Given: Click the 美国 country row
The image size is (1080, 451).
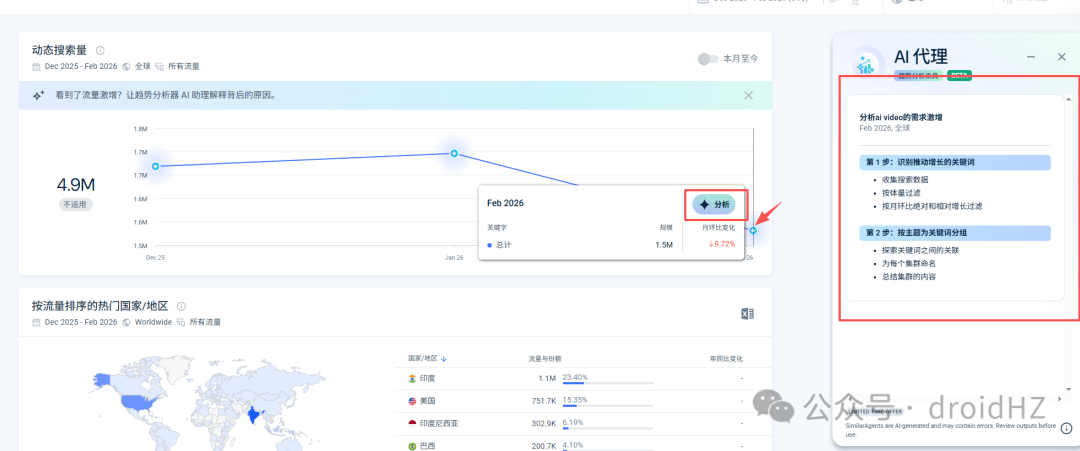Looking at the screenshot, I should click(576, 401).
